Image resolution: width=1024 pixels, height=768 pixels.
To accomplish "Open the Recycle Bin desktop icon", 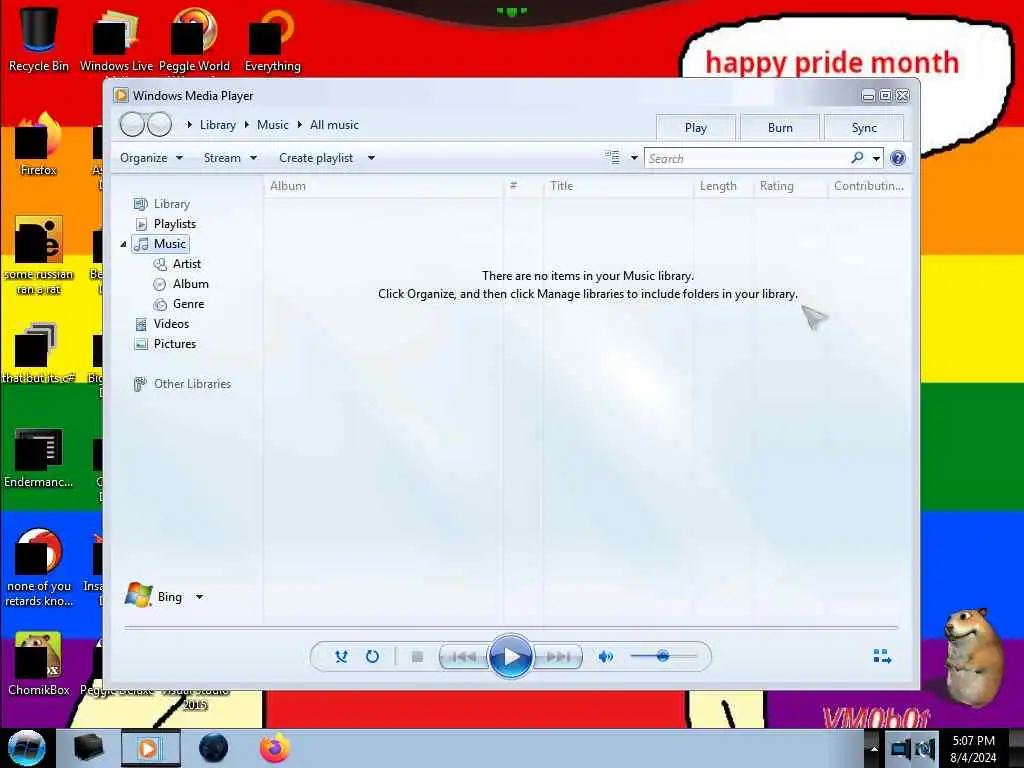I will point(39,39).
